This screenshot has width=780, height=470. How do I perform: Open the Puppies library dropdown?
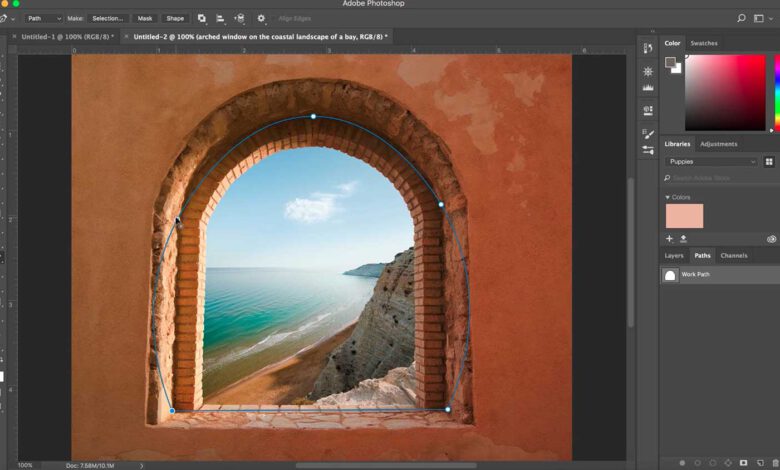pyautogui.click(x=712, y=161)
